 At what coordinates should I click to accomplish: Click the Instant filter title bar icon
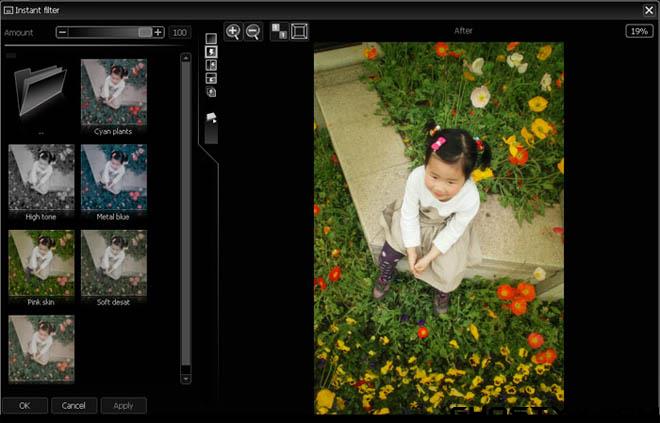8,11
